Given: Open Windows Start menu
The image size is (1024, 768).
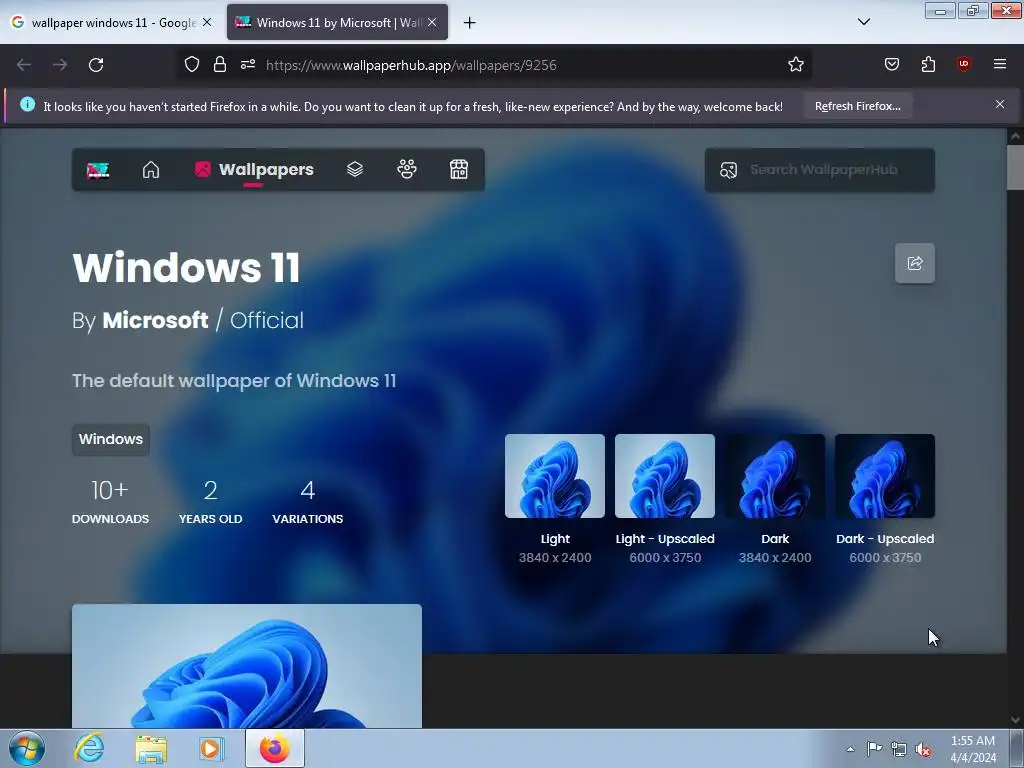Looking at the screenshot, I should tap(27, 748).
